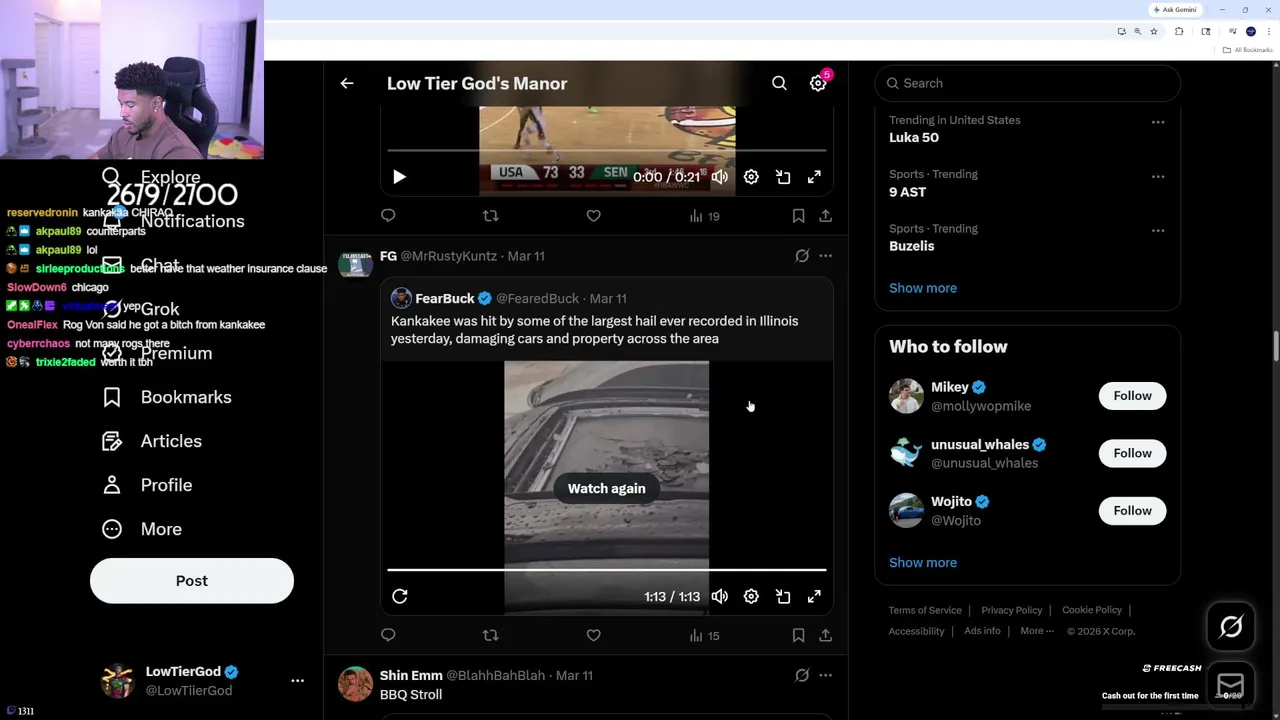Image resolution: width=1280 pixels, height=720 pixels.
Task: Open Bookmarks in the sidebar
Action: pyautogui.click(x=167, y=397)
